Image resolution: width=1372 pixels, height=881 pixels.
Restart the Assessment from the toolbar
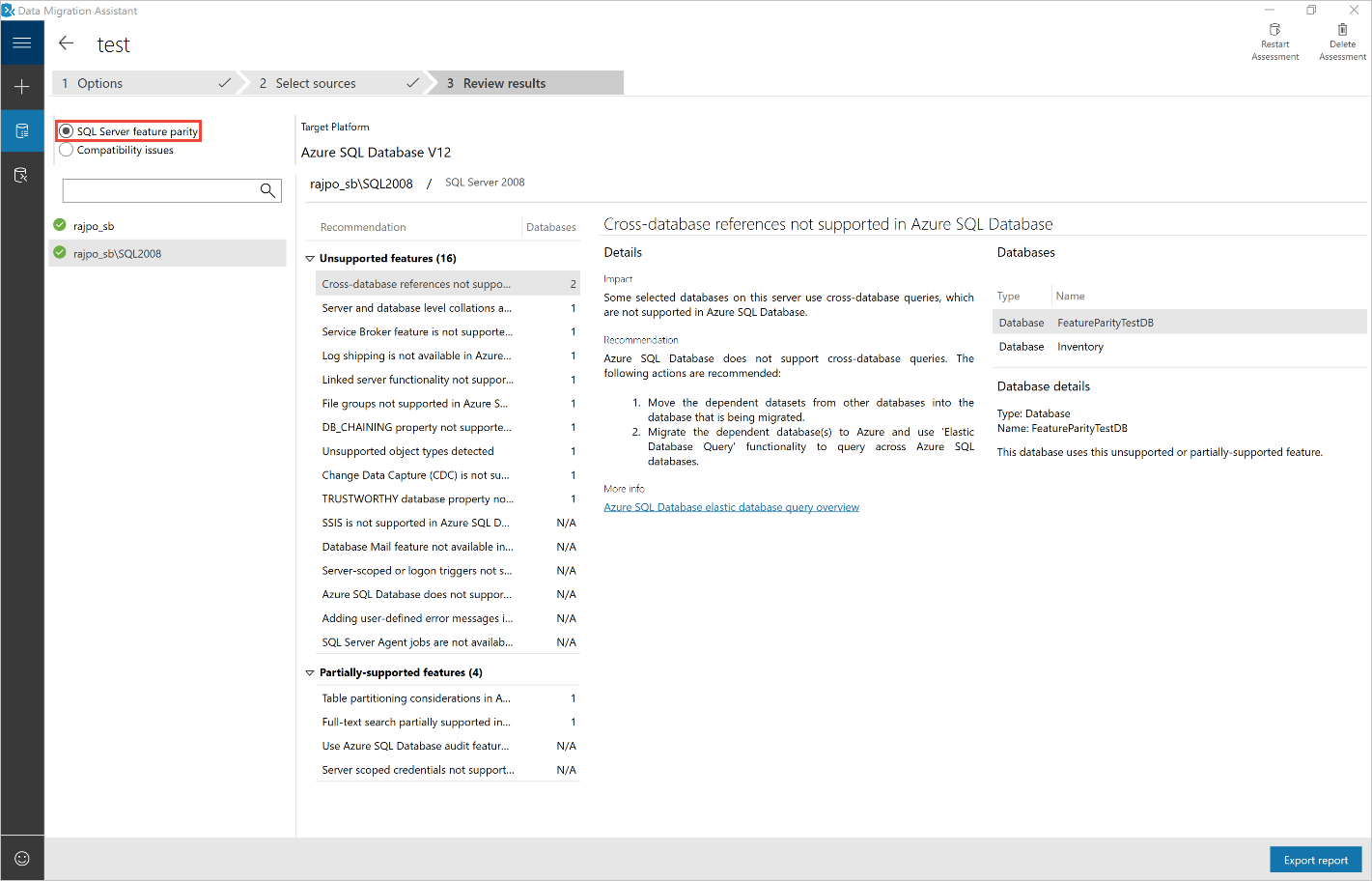(x=1274, y=39)
